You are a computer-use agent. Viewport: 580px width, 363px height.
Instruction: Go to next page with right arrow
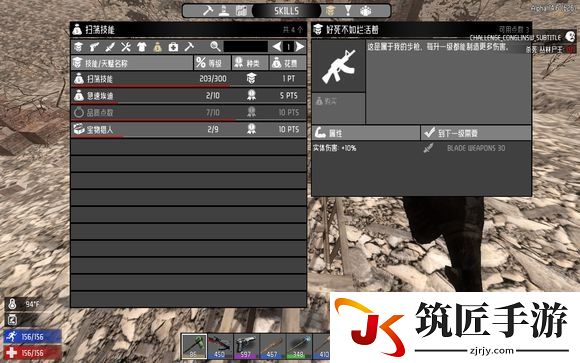[x=300, y=47]
